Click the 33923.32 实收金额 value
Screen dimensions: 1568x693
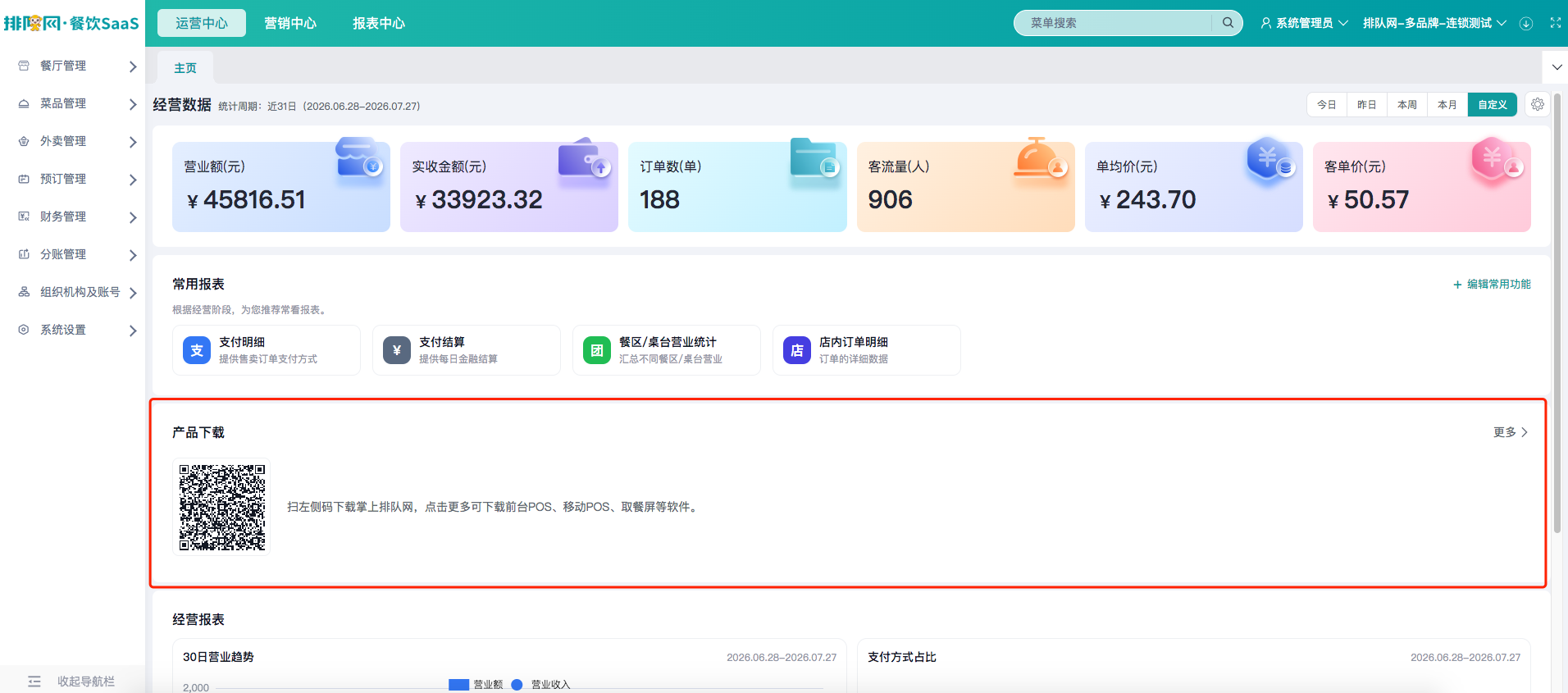(487, 199)
